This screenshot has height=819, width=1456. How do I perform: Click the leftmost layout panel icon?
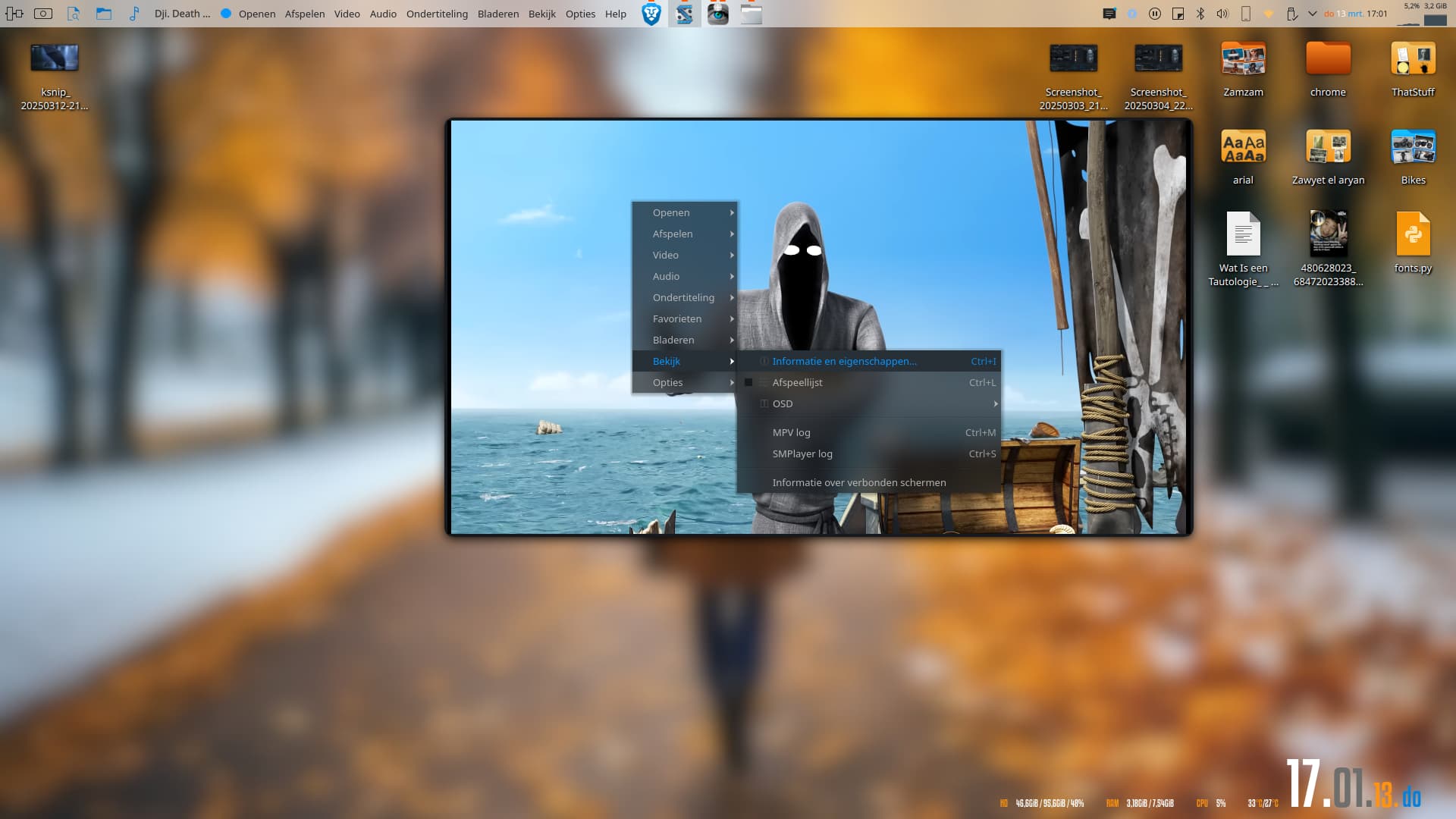(x=14, y=14)
